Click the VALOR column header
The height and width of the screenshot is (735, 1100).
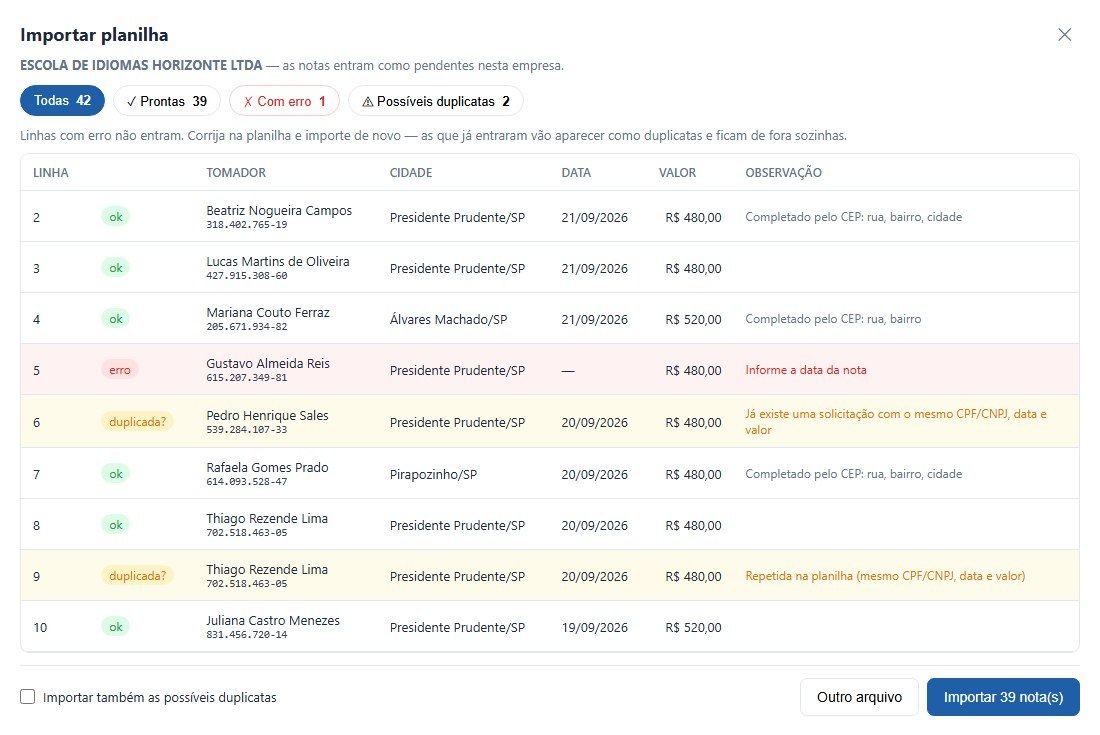point(677,173)
